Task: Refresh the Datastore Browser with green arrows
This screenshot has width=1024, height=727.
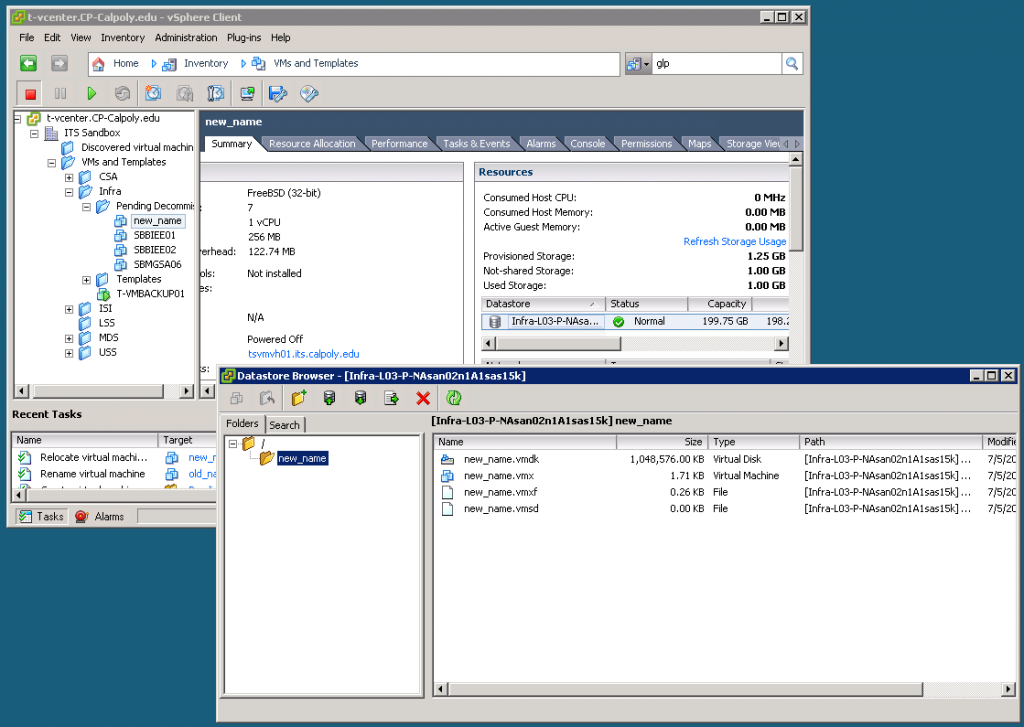Action: [x=454, y=398]
